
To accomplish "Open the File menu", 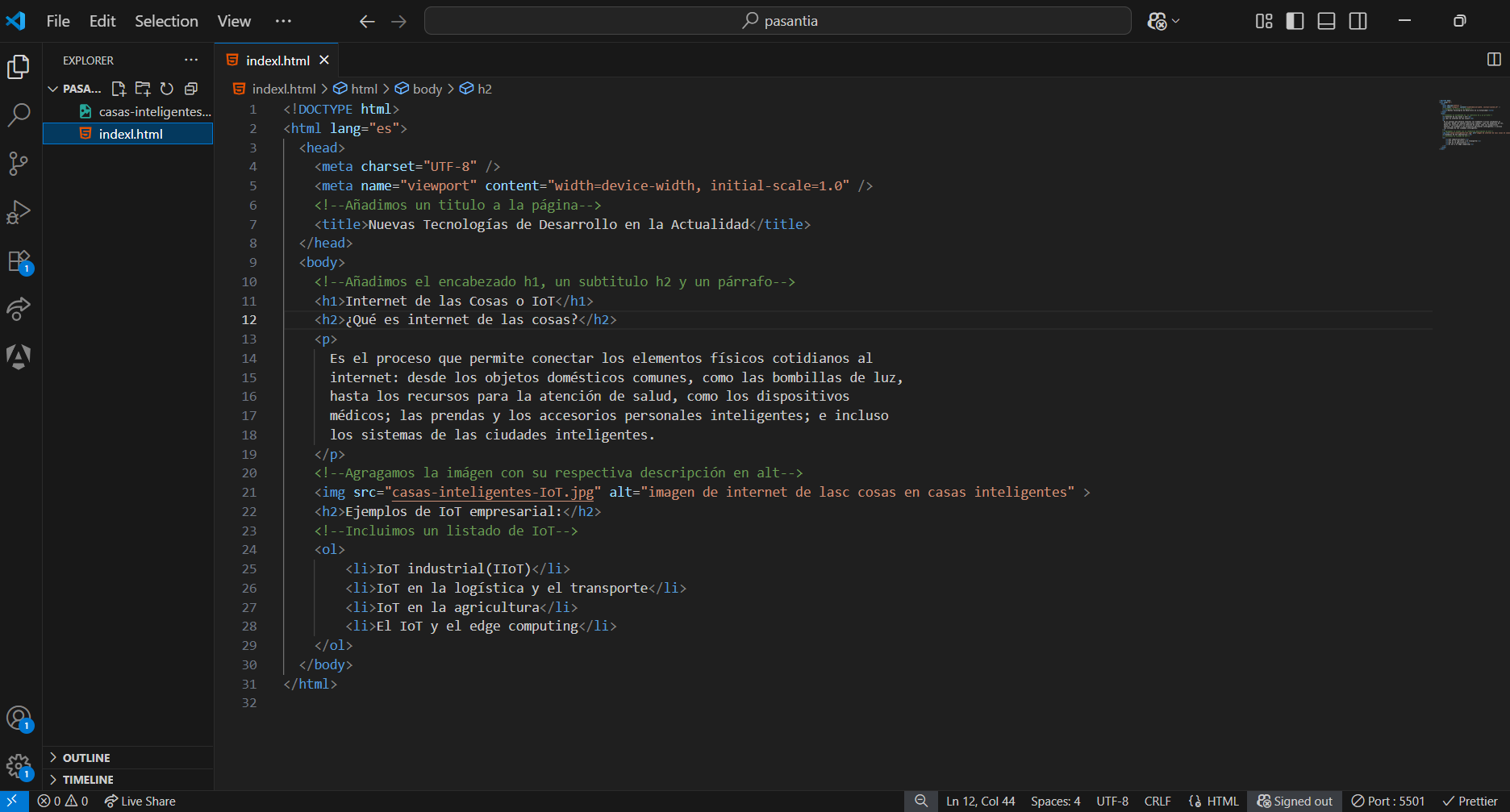I will (x=58, y=21).
